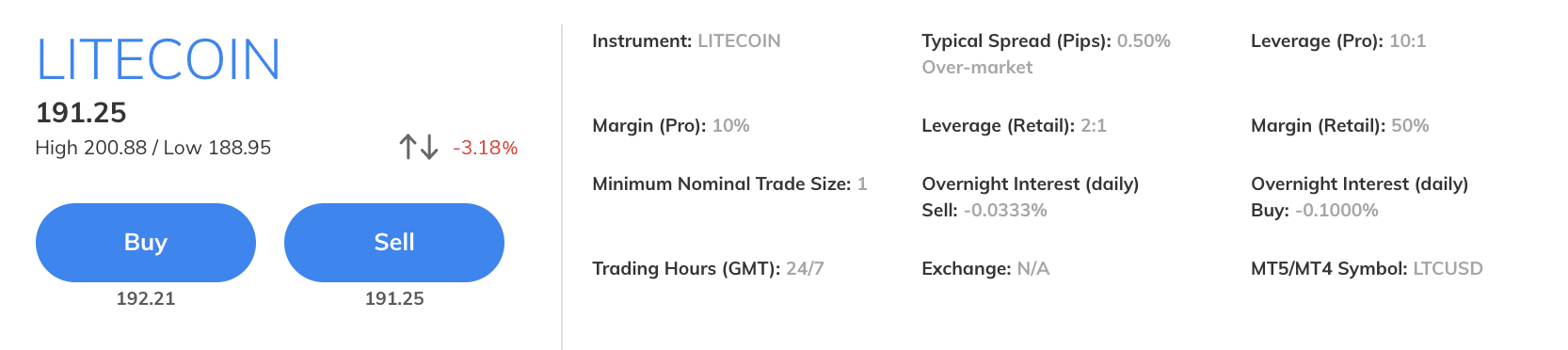This screenshot has height=350, width=1568.
Task: Click the sell price 191.25 under Sell
Action: pos(394,298)
